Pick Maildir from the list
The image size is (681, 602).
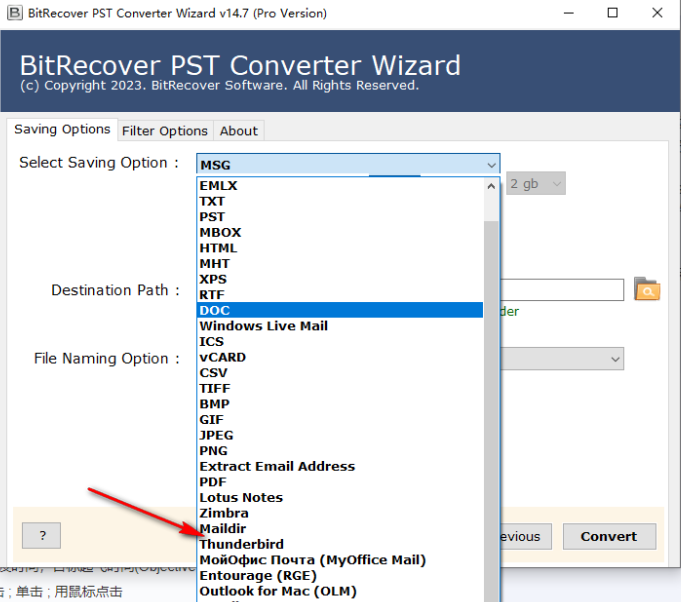pos(340,529)
